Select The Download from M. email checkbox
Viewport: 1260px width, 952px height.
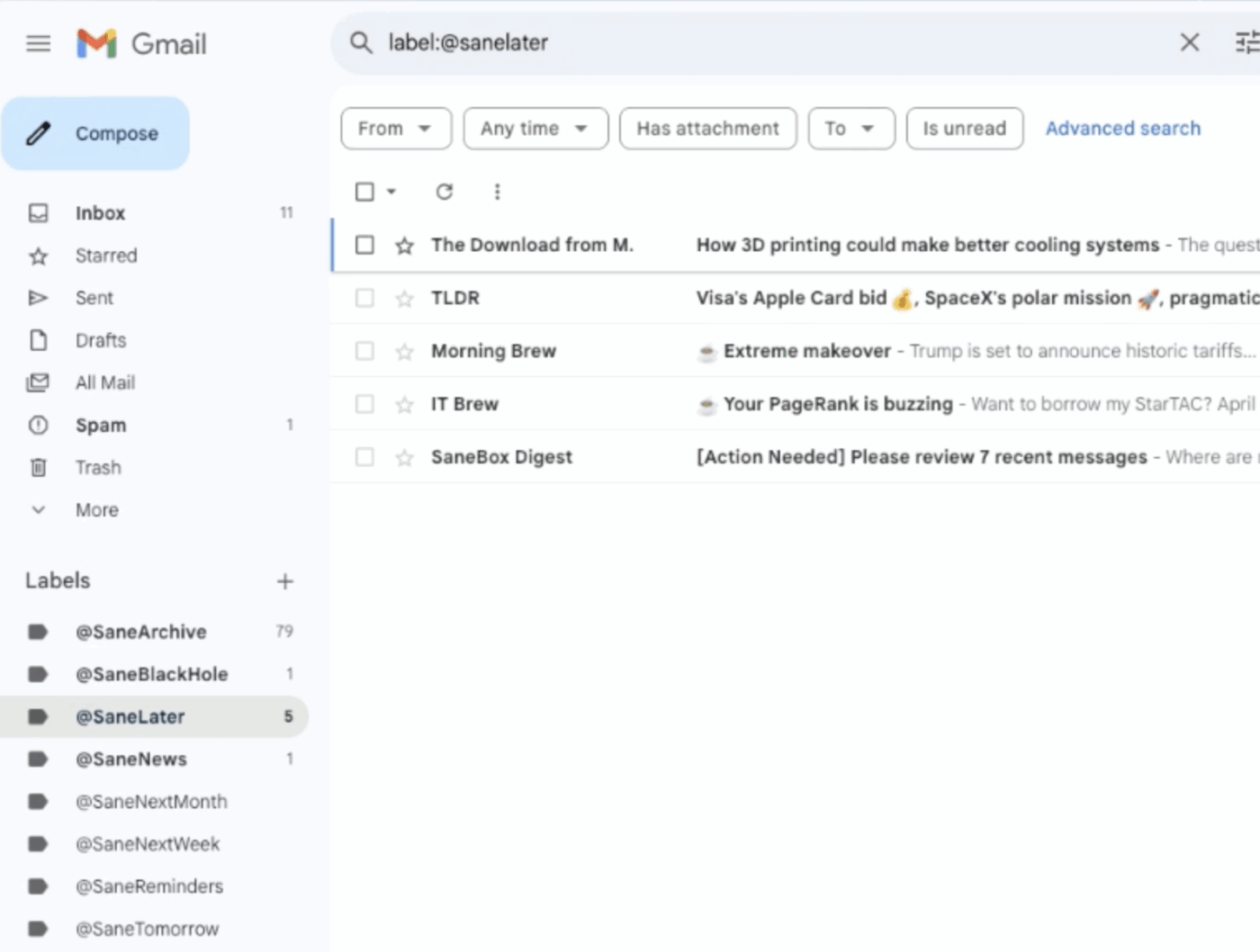pyautogui.click(x=364, y=245)
